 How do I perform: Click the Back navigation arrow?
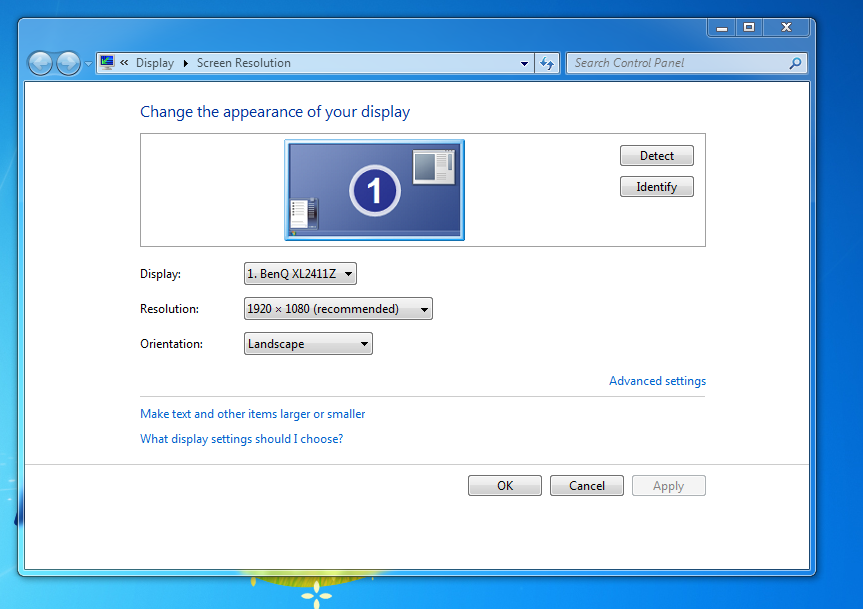coord(40,63)
